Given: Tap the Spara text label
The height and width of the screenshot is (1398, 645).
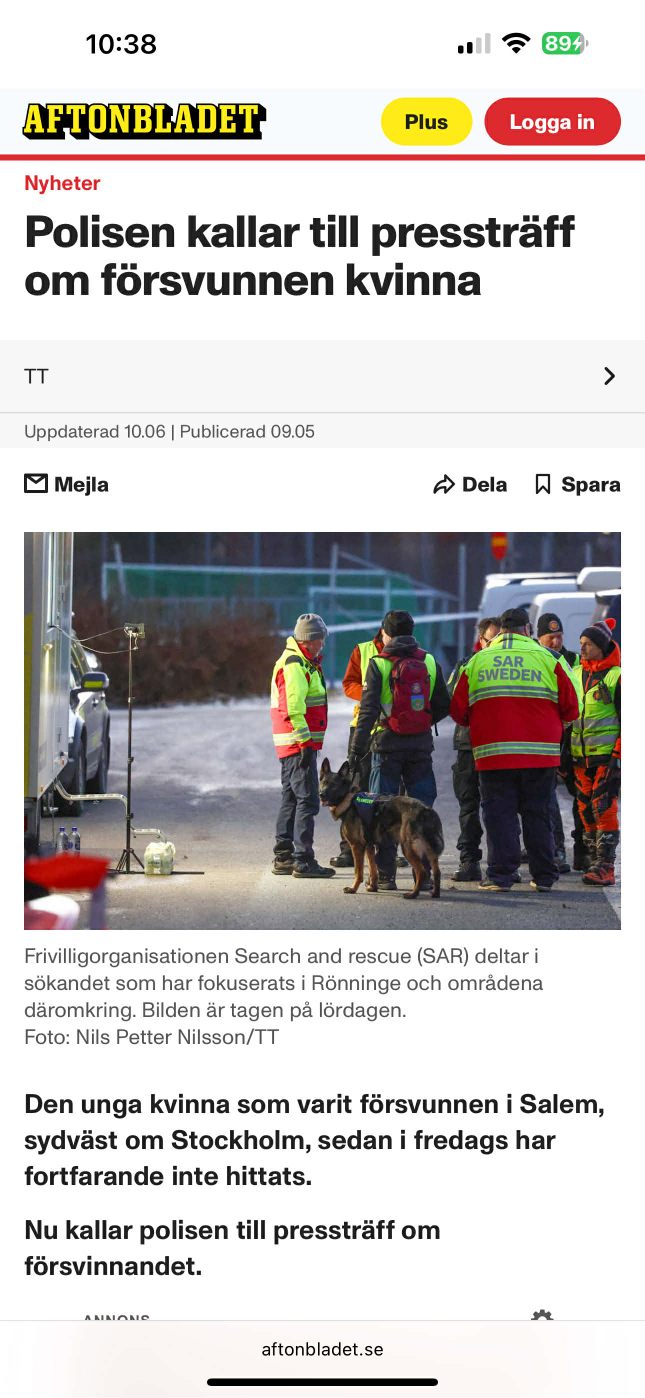Looking at the screenshot, I should [591, 485].
